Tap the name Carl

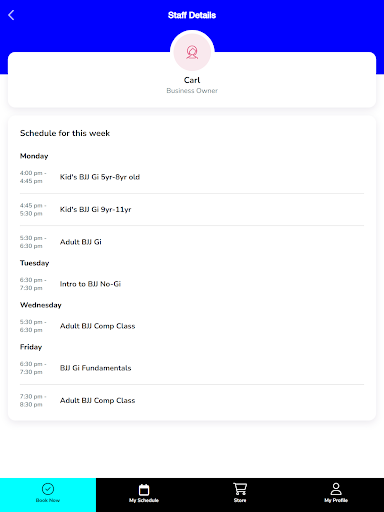point(192,80)
